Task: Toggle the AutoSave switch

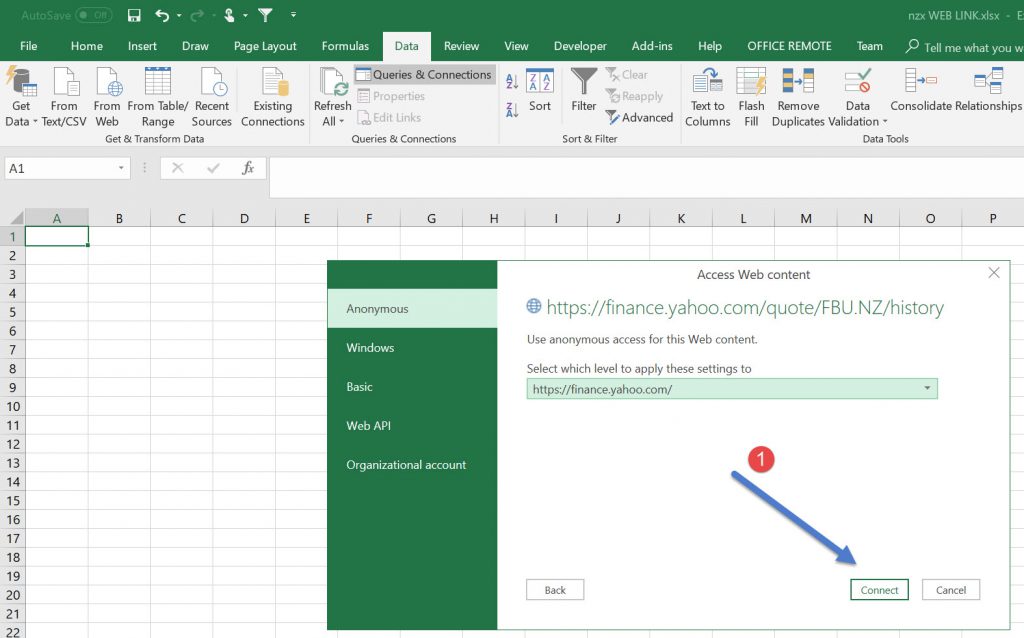Action: tap(94, 15)
